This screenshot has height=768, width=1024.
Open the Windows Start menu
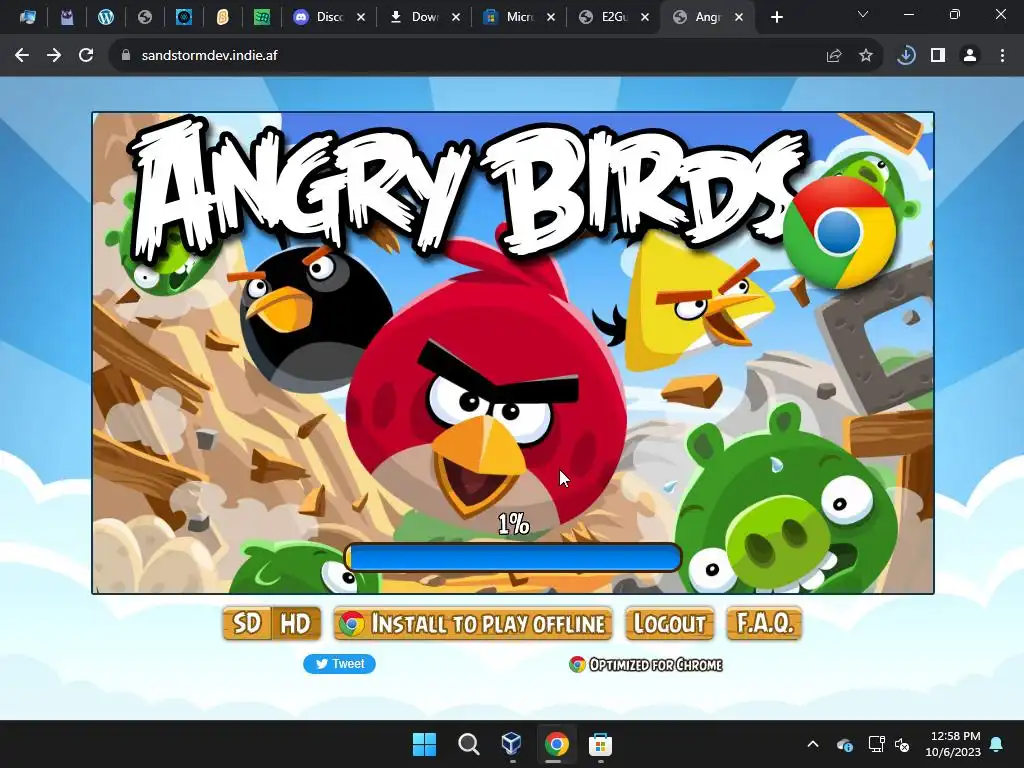coord(424,744)
